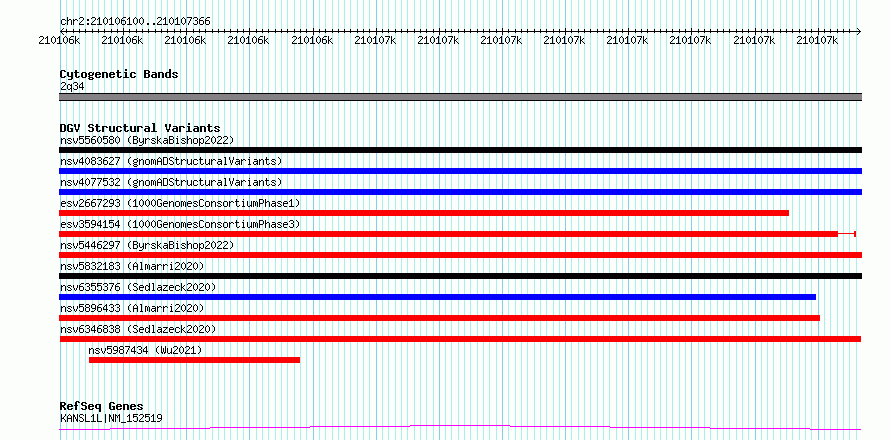Viewport: 890px width, 440px height.
Task: Click esv3594154 (1000GenomesConsortiumPhase3) label
Action: [180, 224]
